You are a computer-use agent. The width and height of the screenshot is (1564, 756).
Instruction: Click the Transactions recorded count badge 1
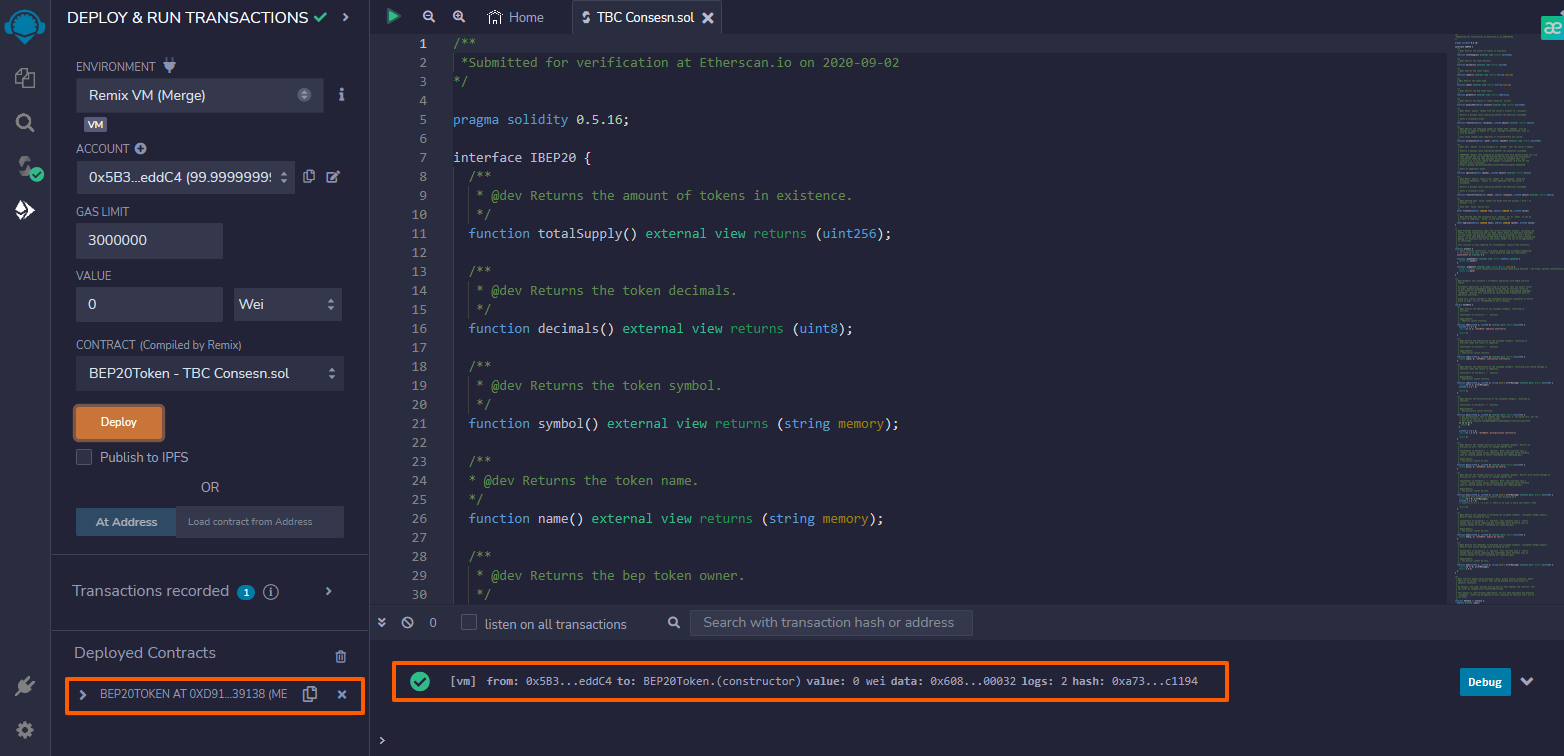(x=246, y=592)
